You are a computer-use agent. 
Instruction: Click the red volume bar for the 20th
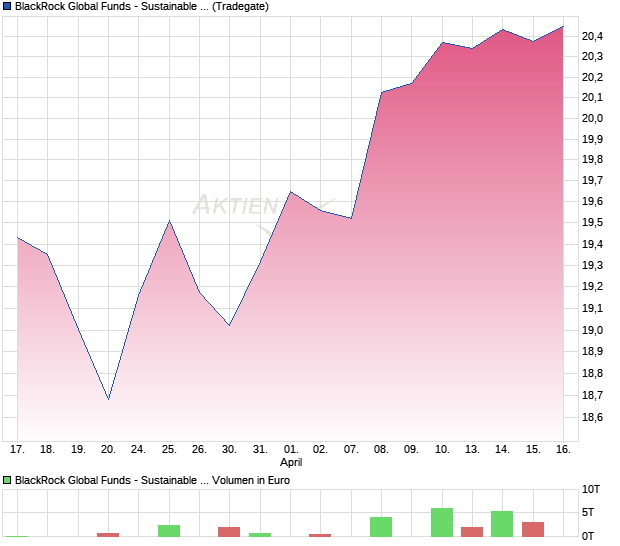tap(108, 535)
